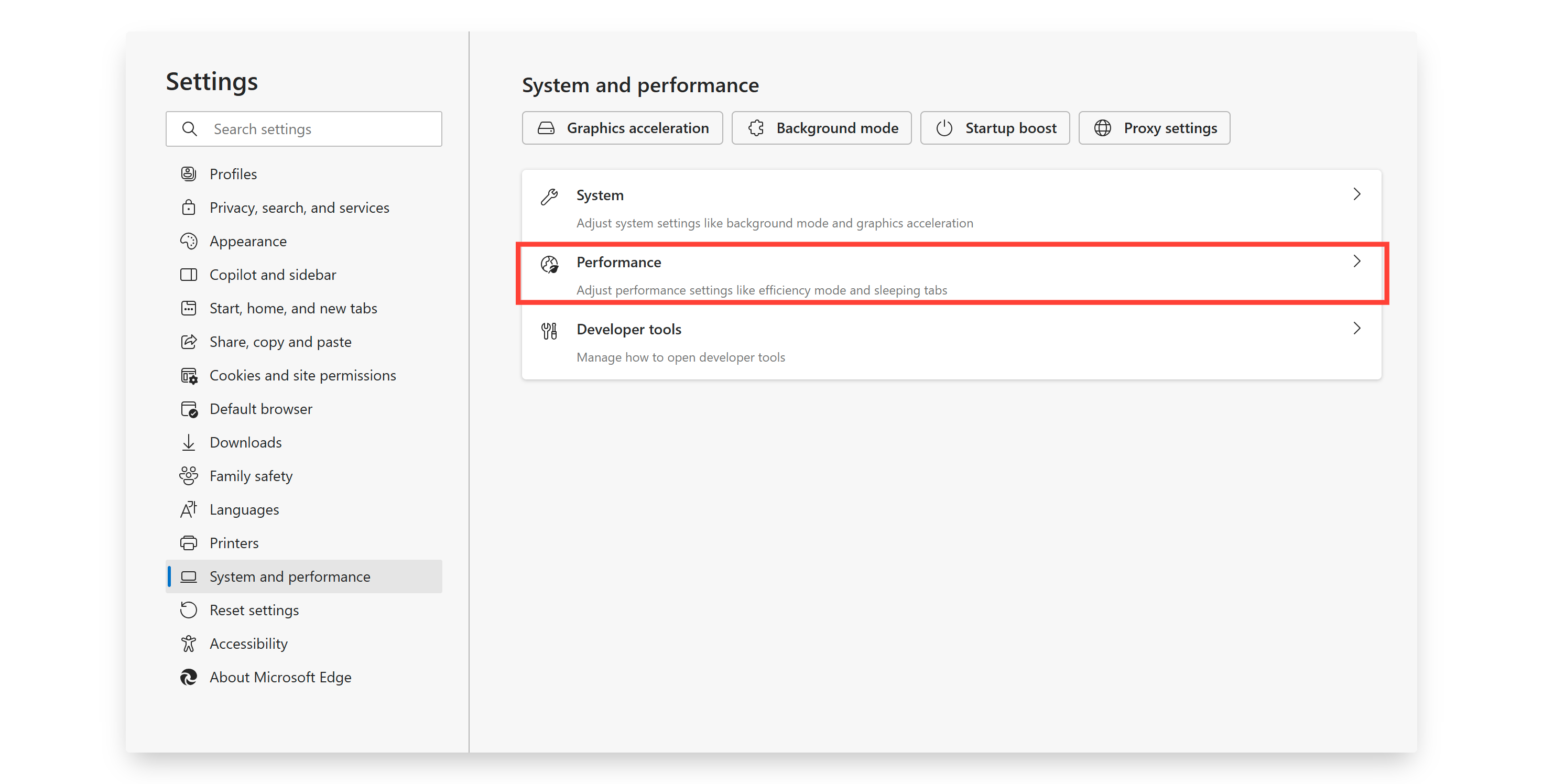Click the Background mode button
Image resolution: width=1543 pixels, height=784 pixels.
[821, 128]
